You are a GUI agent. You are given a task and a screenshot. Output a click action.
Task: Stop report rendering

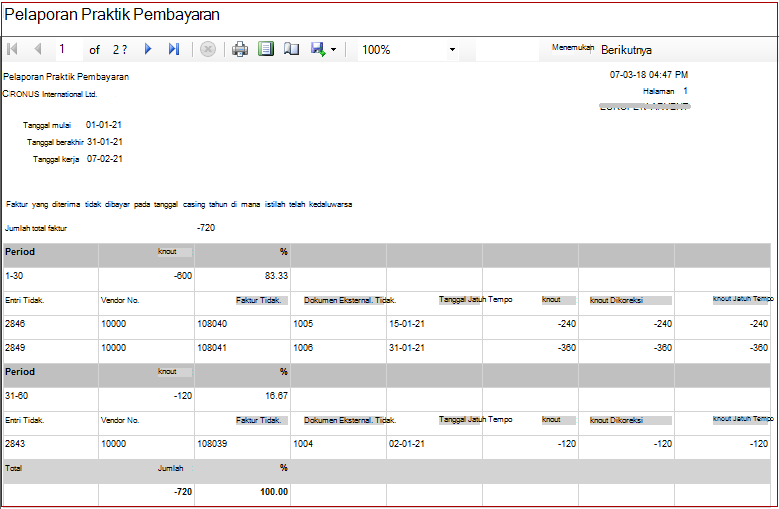[x=208, y=49]
